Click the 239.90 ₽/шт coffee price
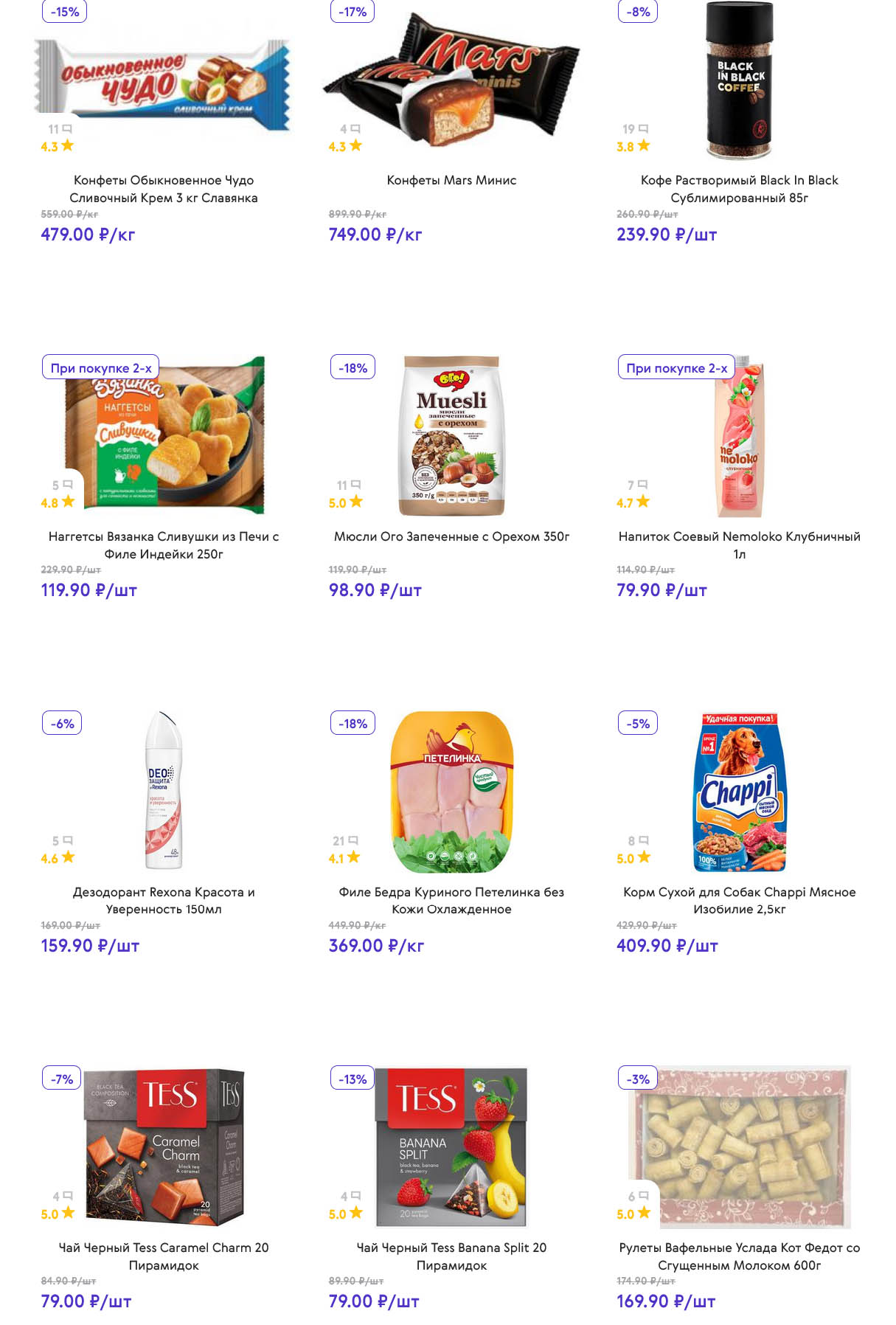The width and height of the screenshot is (896, 1325). pyautogui.click(x=666, y=235)
